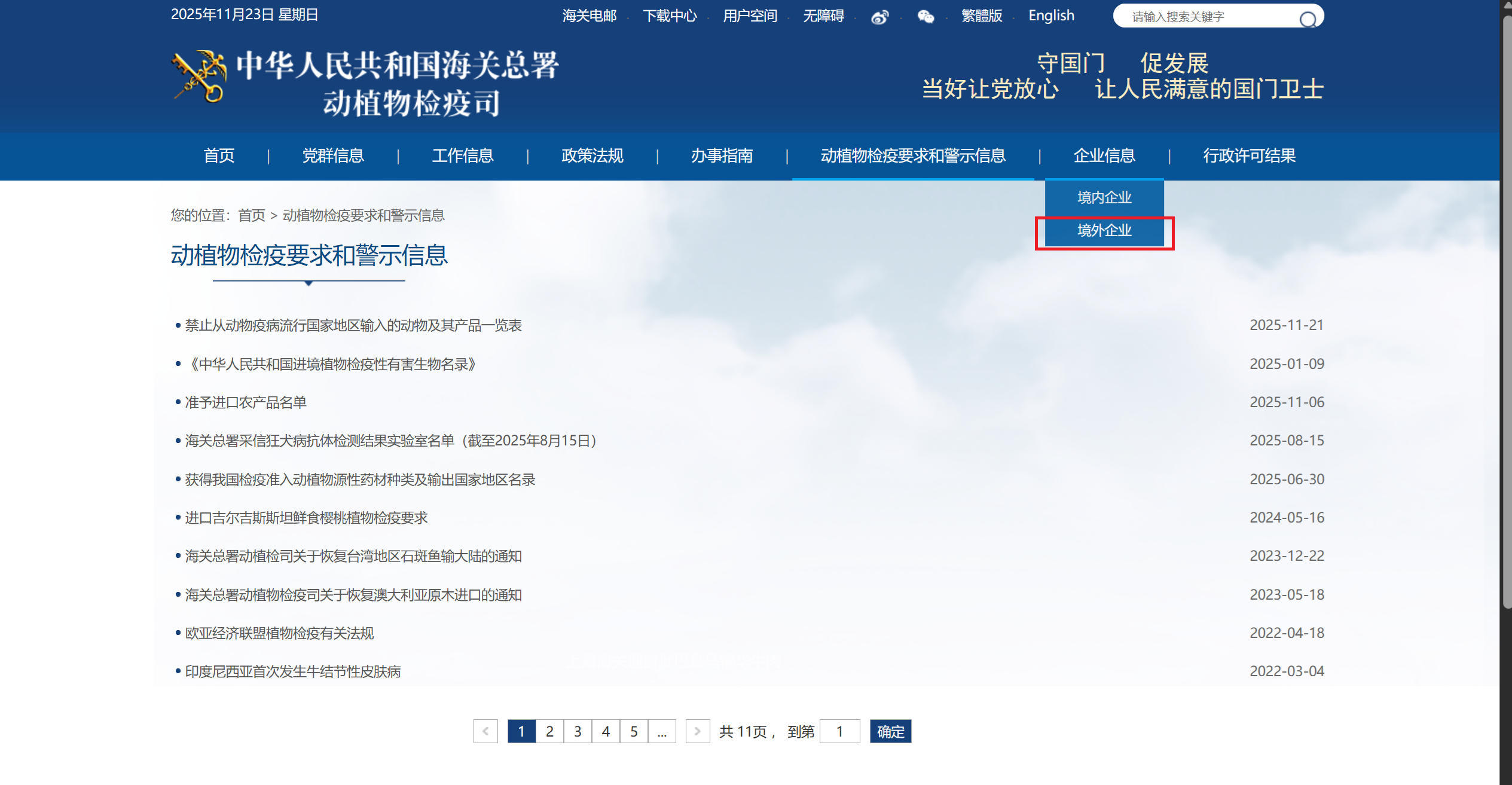Click the Weibo icon in top bar
The image size is (1512, 785).
(x=879, y=17)
